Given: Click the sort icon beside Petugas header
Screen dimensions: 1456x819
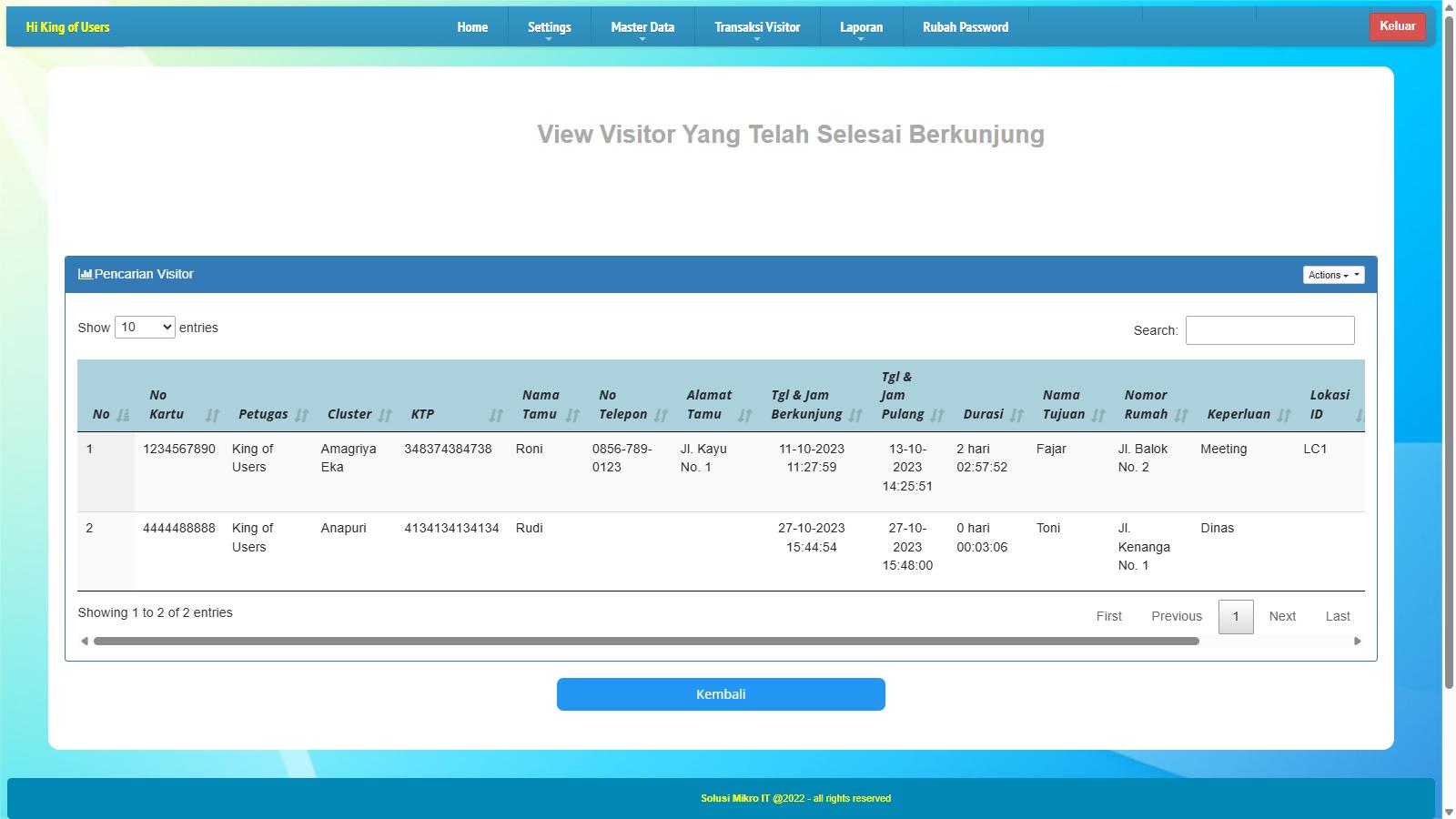Looking at the screenshot, I should [302, 415].
